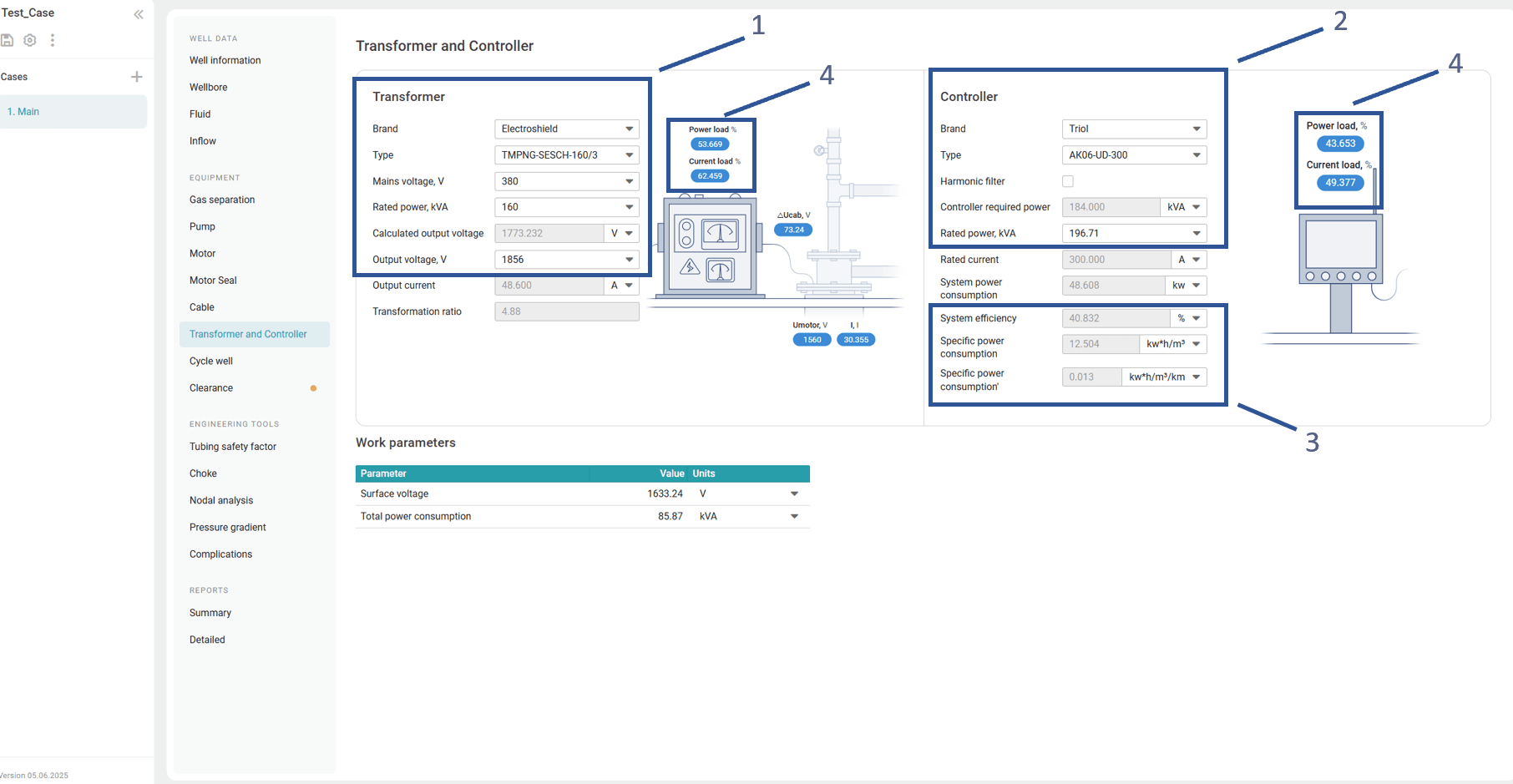Viewport: 1513px width, 784px height.
Task: Collapse the sidebar with the double chevron
Action: (139, 14)
